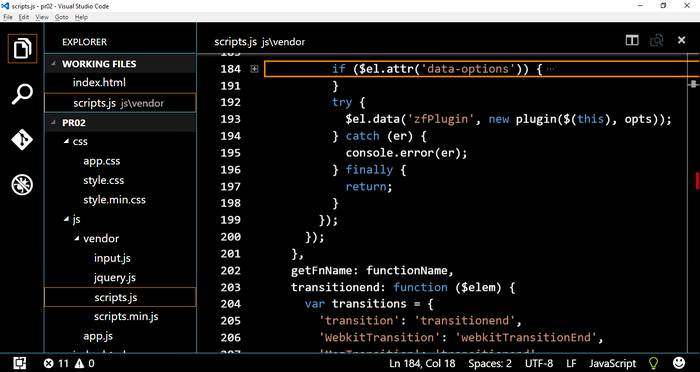
Task: Change indentation via Spaces: 2
Action: [x=490, y=363]
